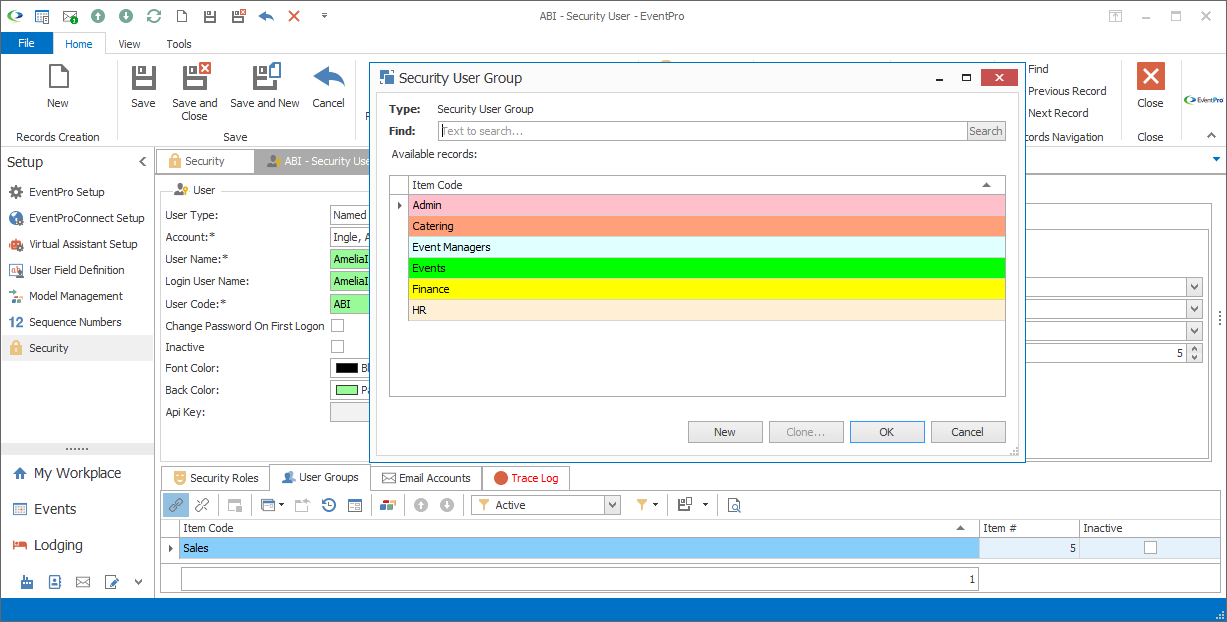Click the history clock icon in the grid toolbar
Viewport: 1227px width, 622px height.
point(329,505)
